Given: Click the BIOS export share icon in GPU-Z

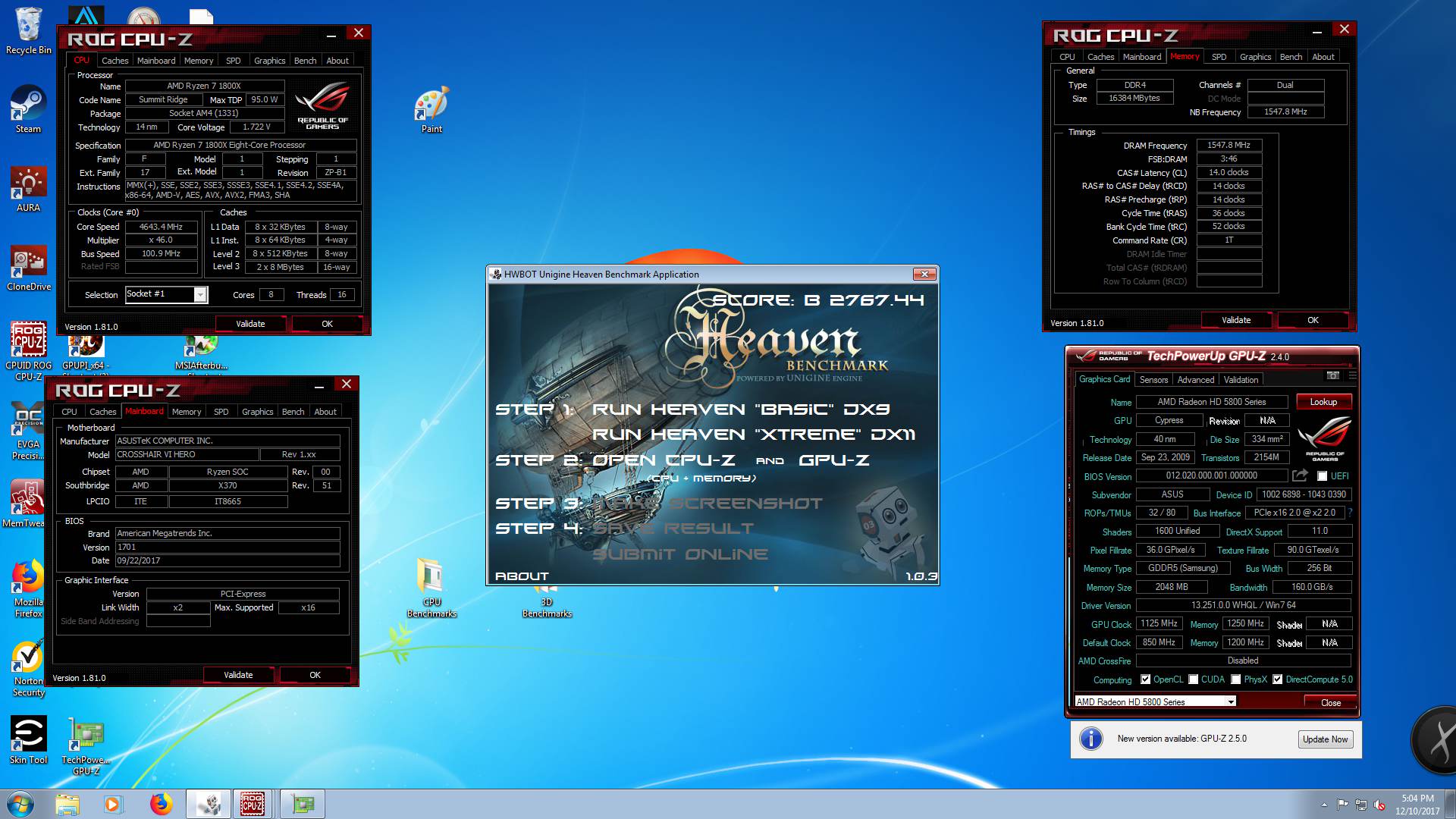Looking at the screenshot, I should 1300,475.
